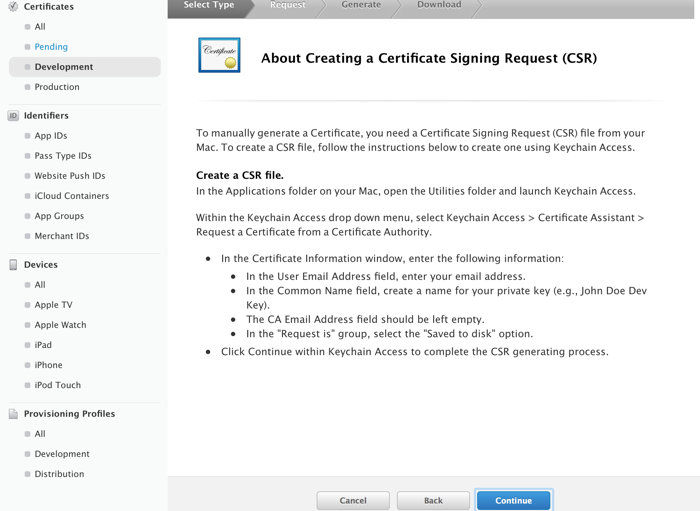Select Production certificates

tap(57, 87)
